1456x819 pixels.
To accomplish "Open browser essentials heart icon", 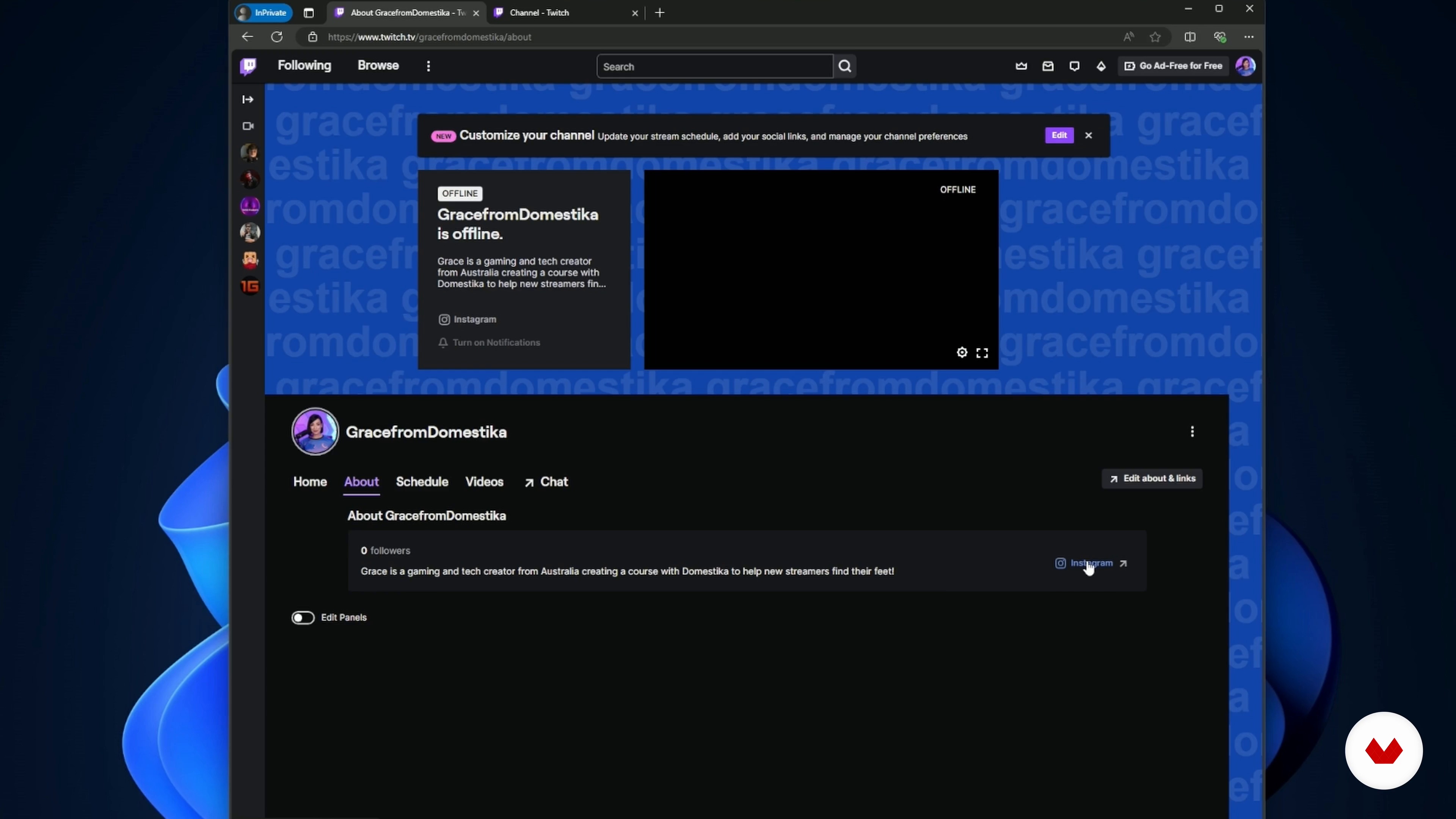I will (x=1219, y=37).
